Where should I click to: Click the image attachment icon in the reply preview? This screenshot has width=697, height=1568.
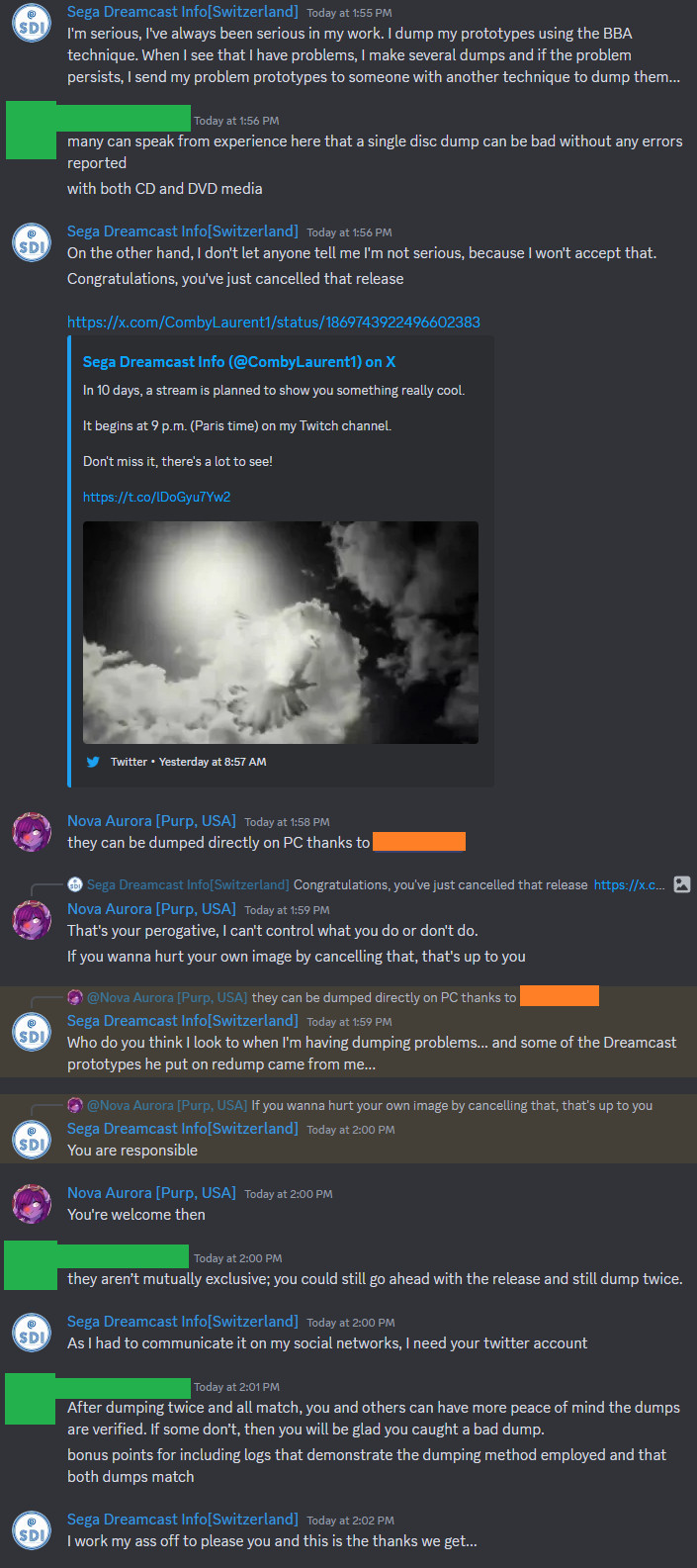682,884
